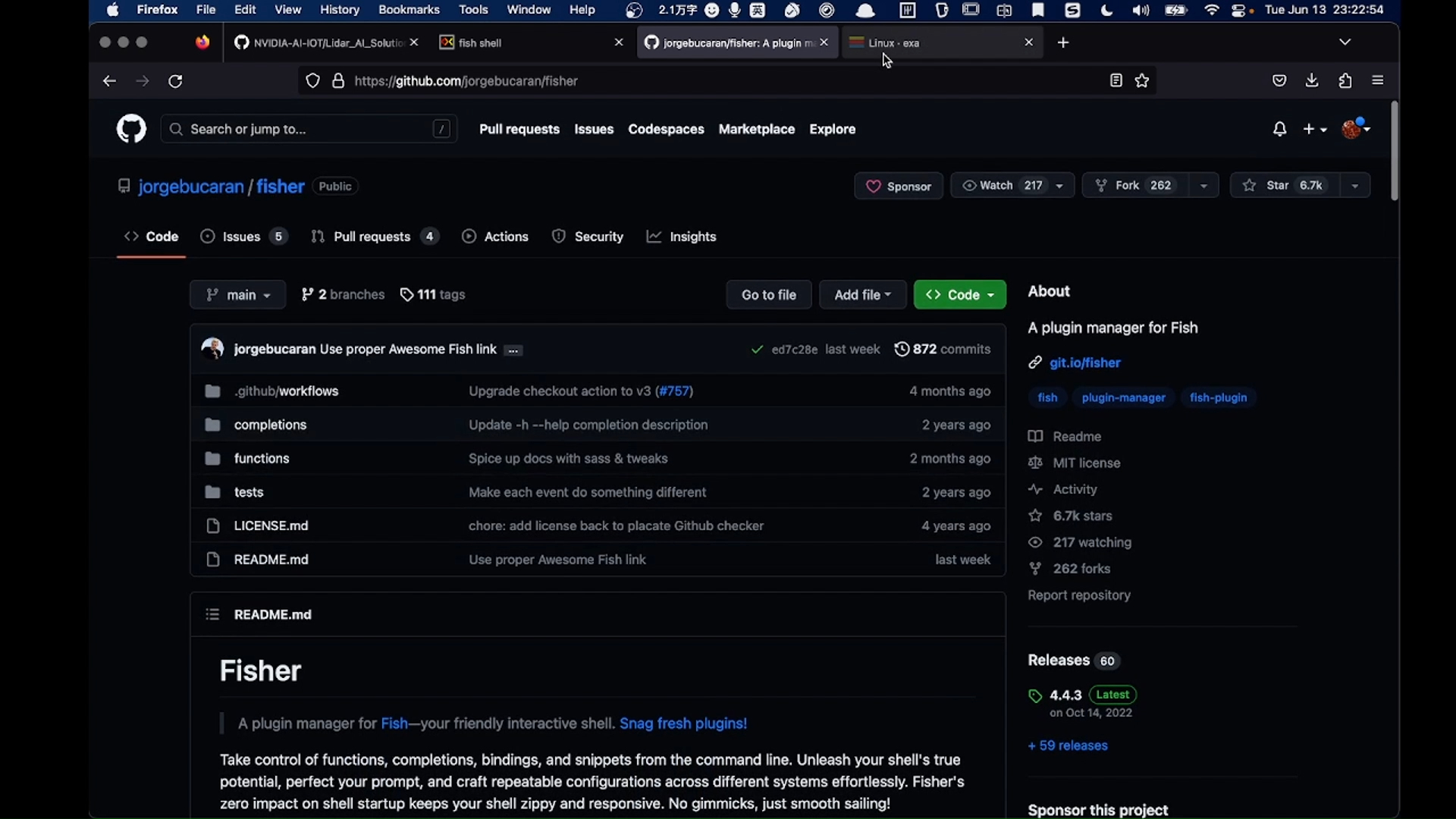Screen dimensions: 1456x819
Task: Bookmark this page with star icon
Action: pyautogui.click(x=1142, y=80)
